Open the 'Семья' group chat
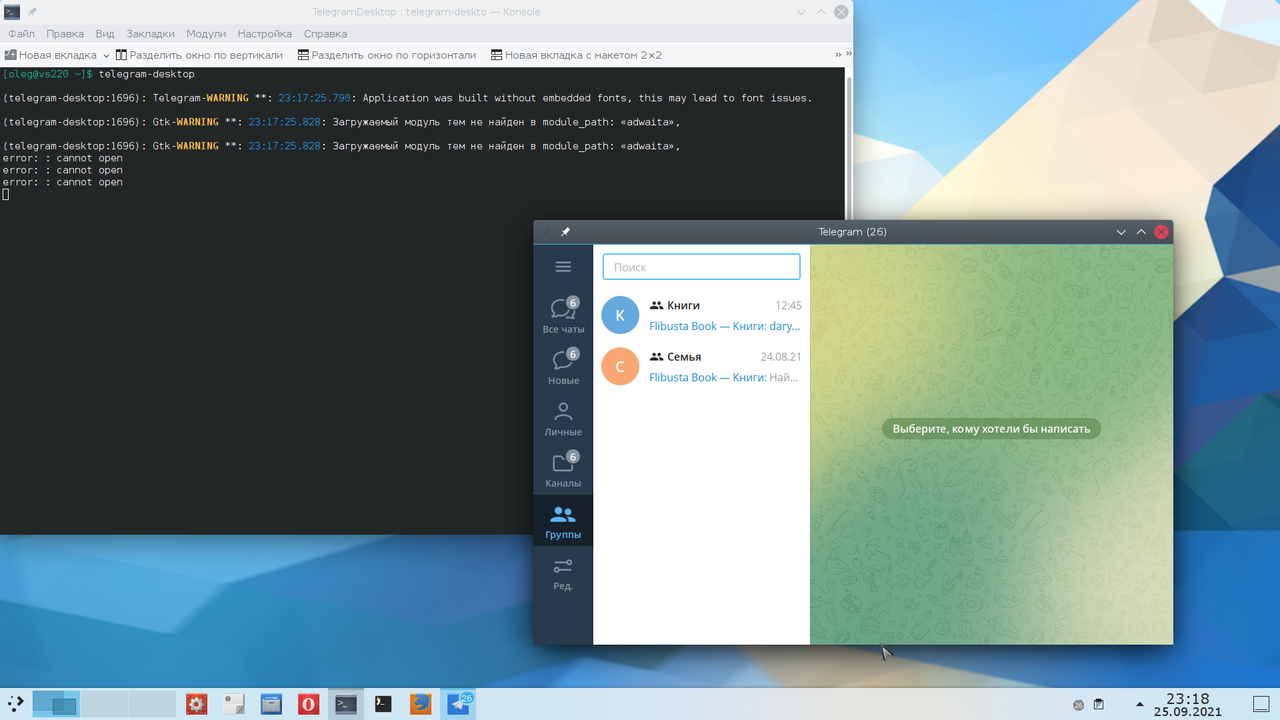Image resolution: width=1280 pixels, height=720 pixels. 701,366
